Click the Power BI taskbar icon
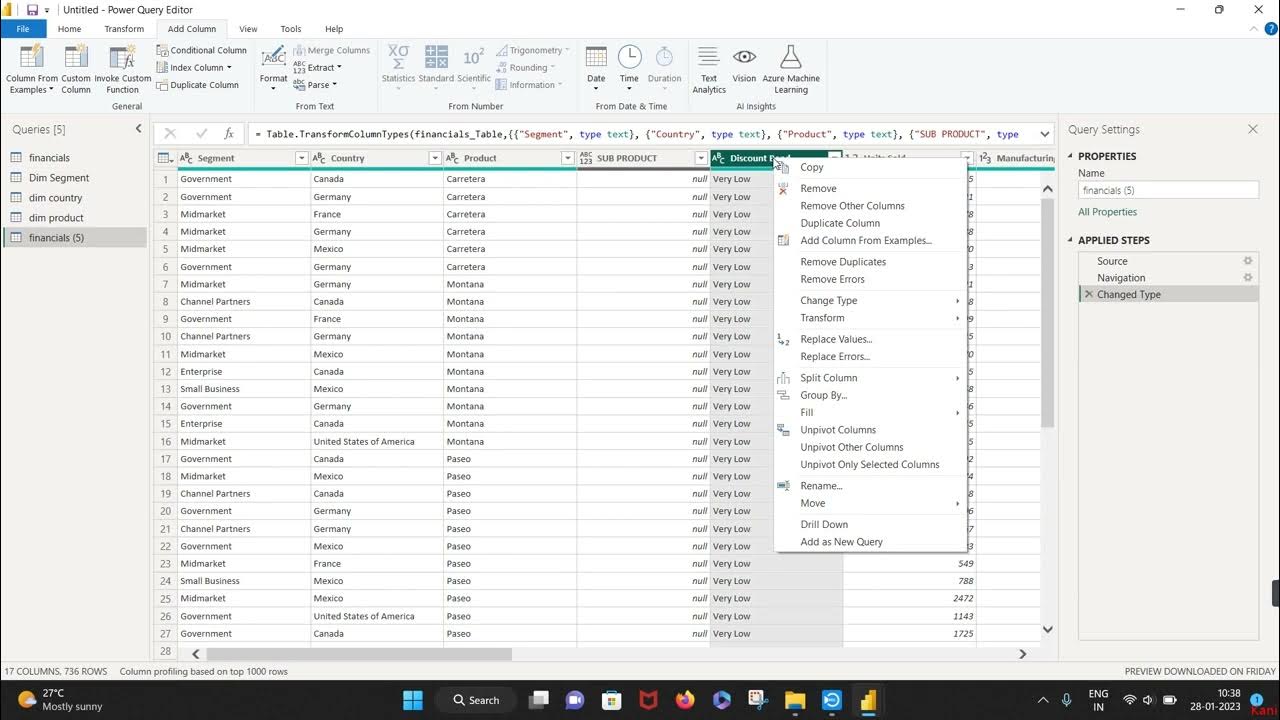The height and width of the screenshot is (720, 1280). (868, 700)
